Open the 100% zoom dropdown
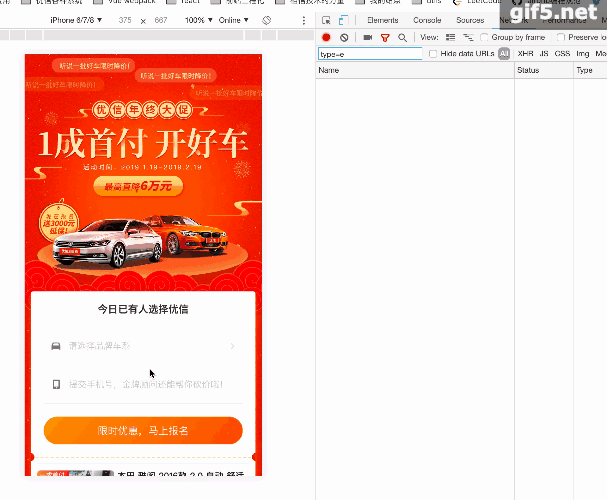The width and height of the screenshot is (607, 500). point(199,20)
